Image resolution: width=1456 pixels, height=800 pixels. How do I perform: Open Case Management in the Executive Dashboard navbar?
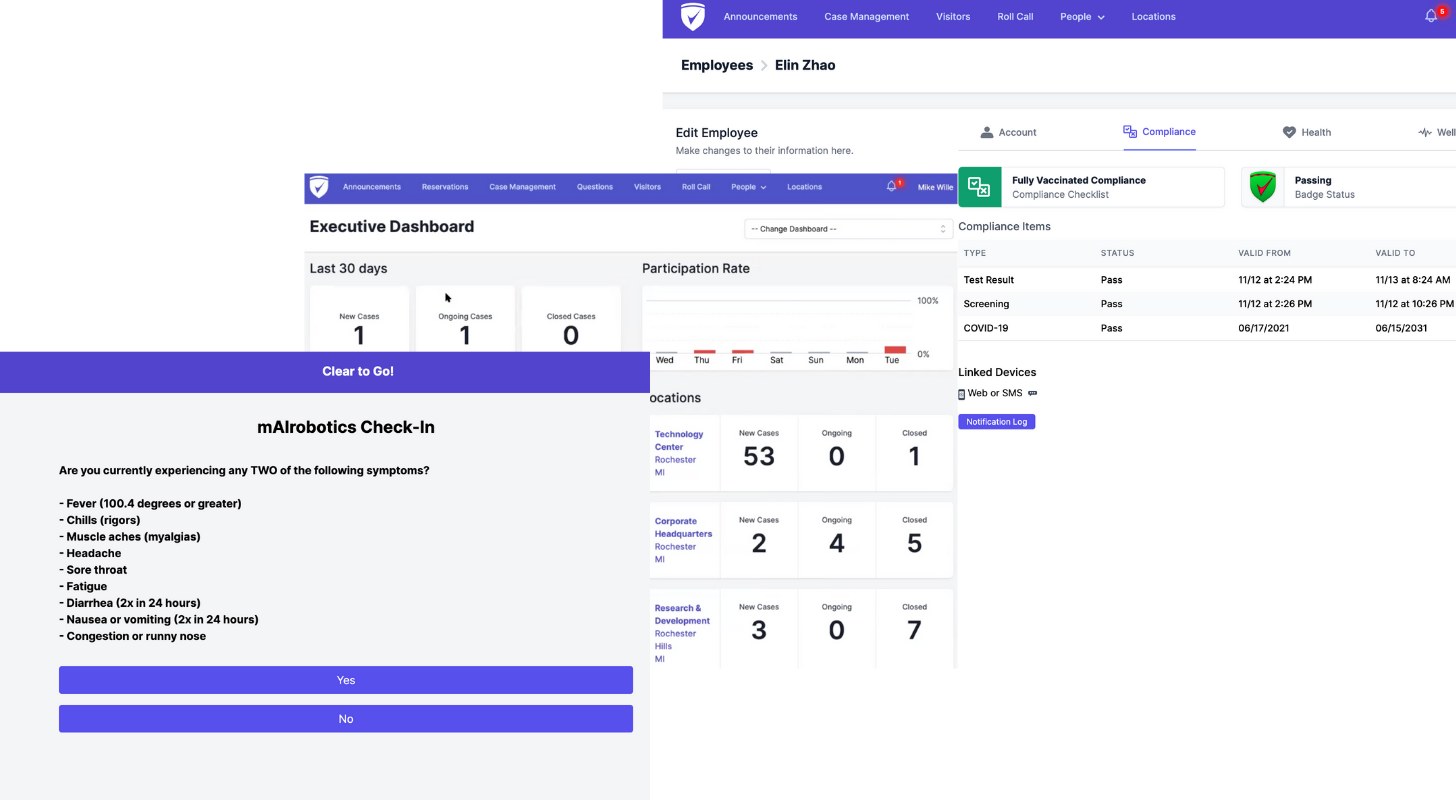523,187
